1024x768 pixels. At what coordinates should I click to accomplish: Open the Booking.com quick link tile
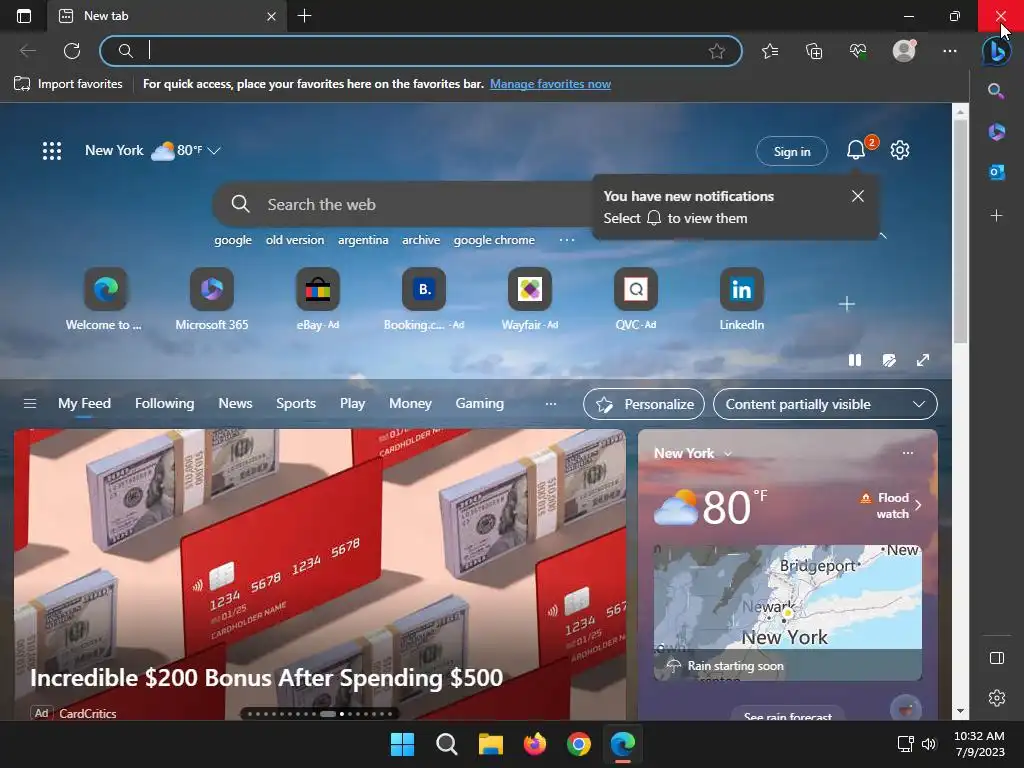(x=424, y=300)
